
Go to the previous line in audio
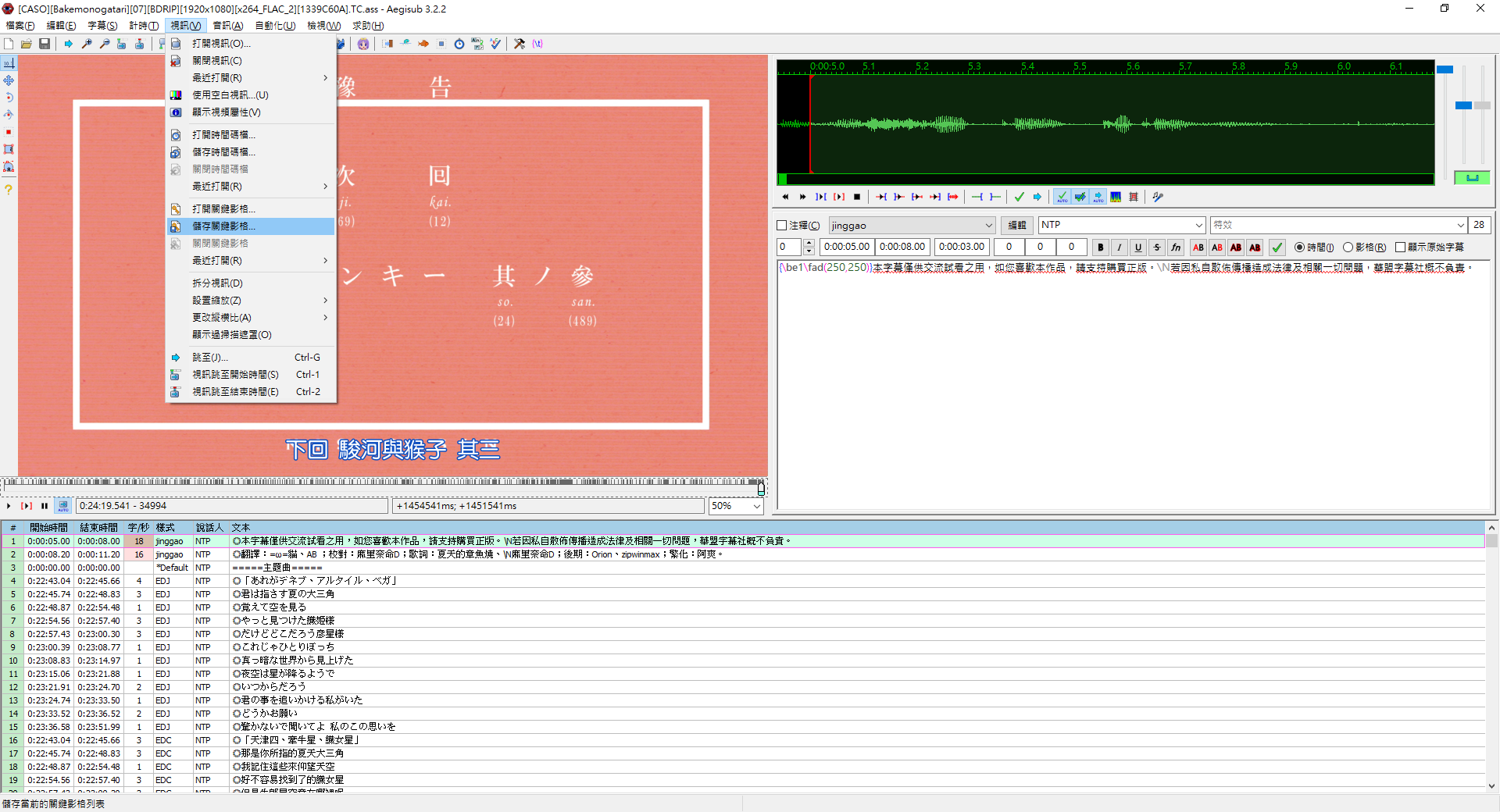pyautogui.click(x=785, y=197)
